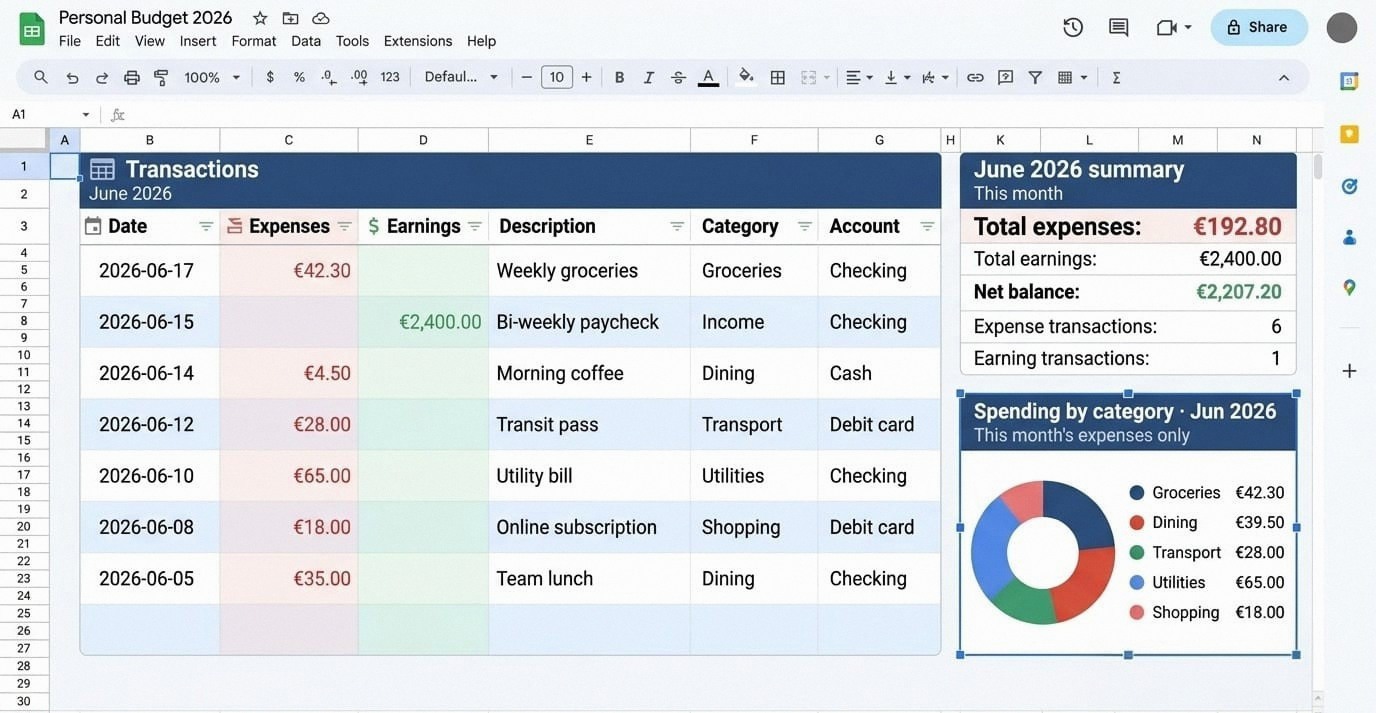Undo the last action
The width and height of the screenshot is (1376, 713).
(x=72, y=77)
